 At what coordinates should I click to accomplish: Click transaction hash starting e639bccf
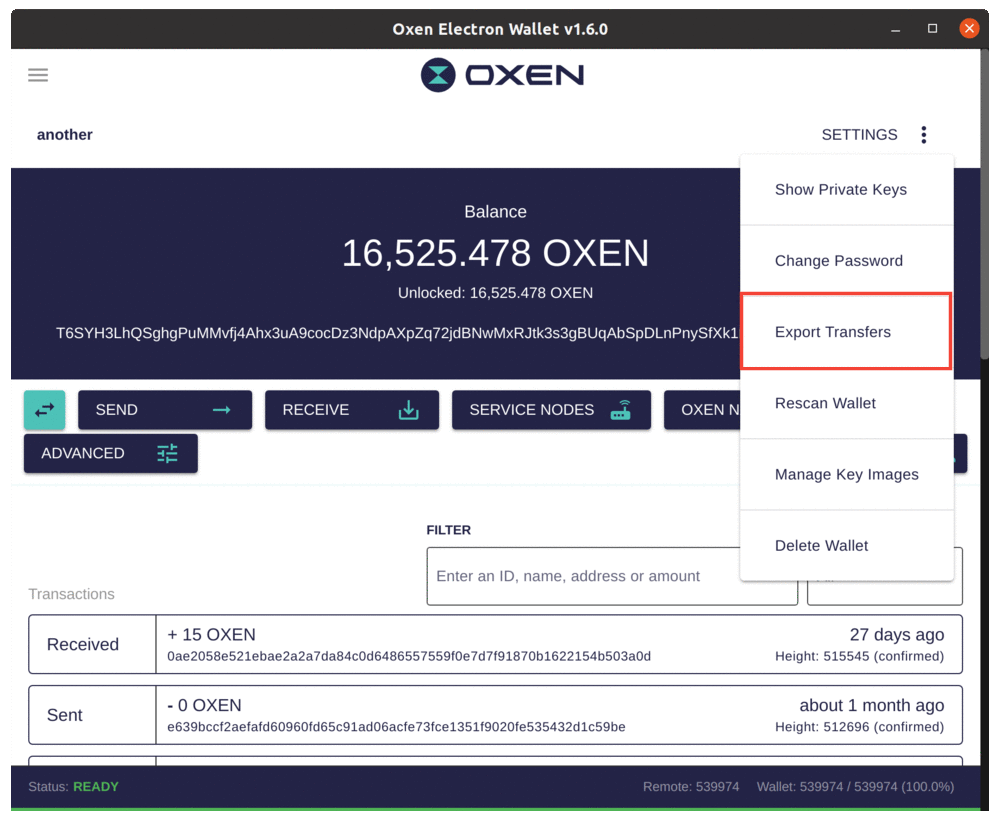pyautogui.click(x=396, y=727)
